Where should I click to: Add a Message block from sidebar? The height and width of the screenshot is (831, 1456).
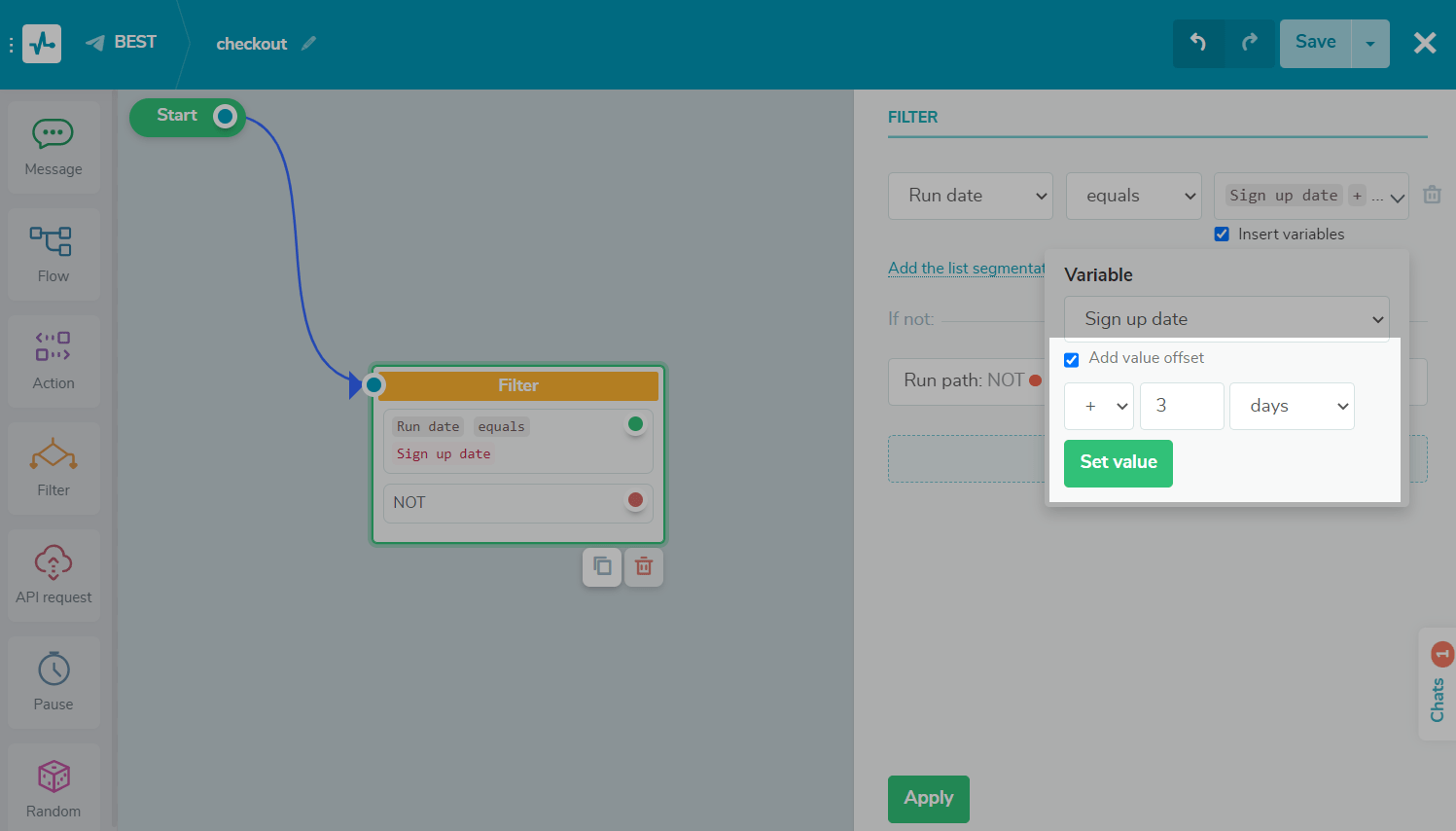(53, 147)
